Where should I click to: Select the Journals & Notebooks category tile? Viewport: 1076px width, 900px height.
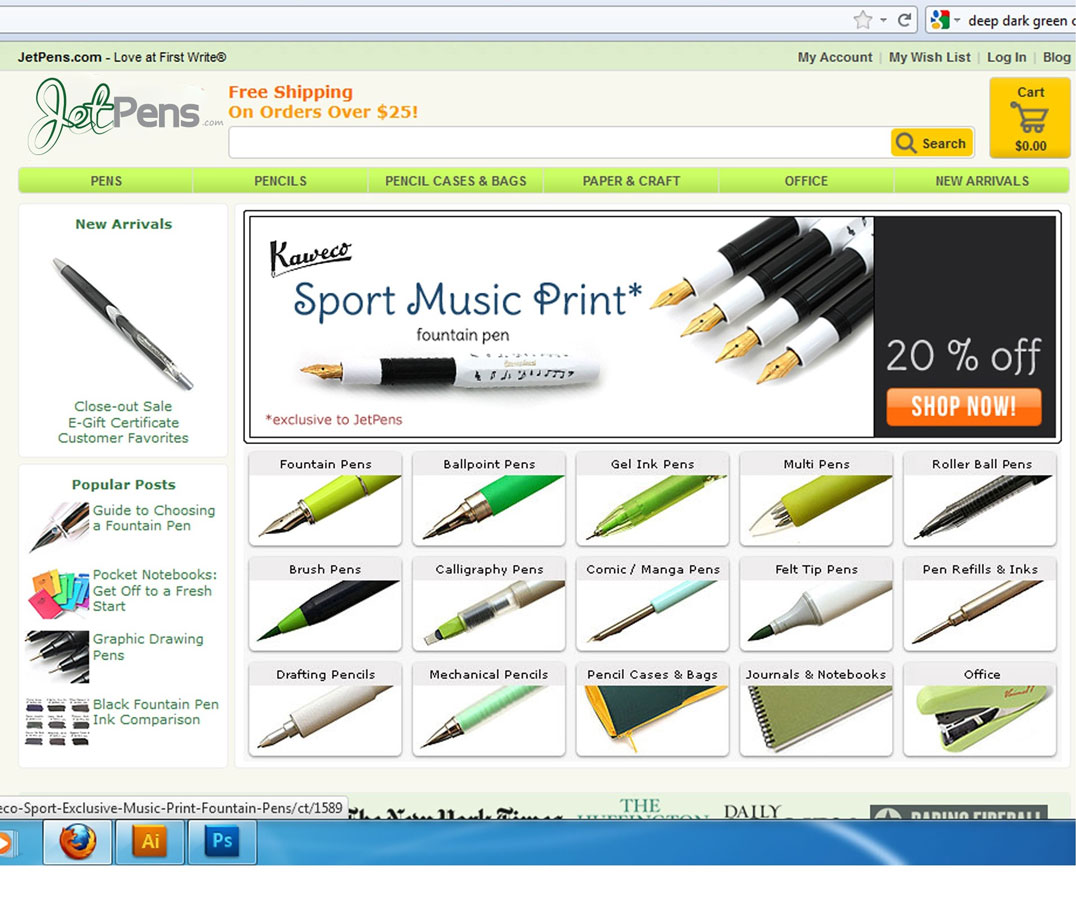click(x=817, y=709)
